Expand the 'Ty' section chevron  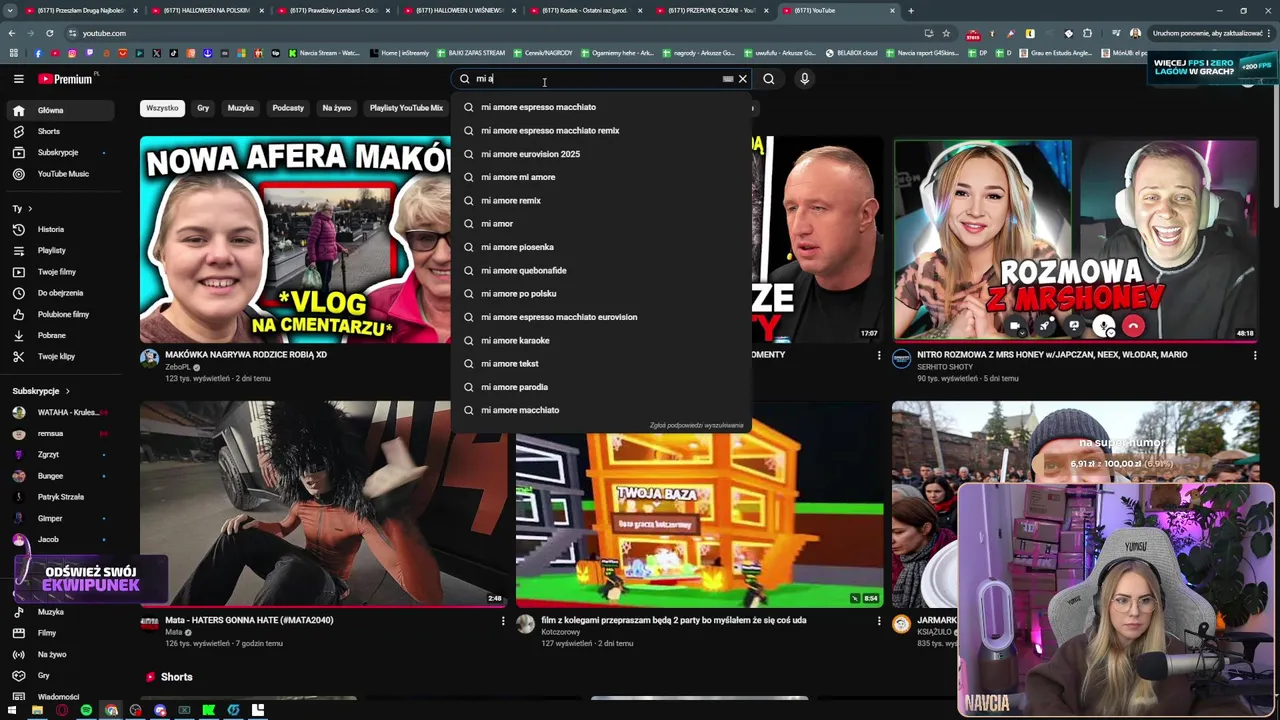coord(30,209)
